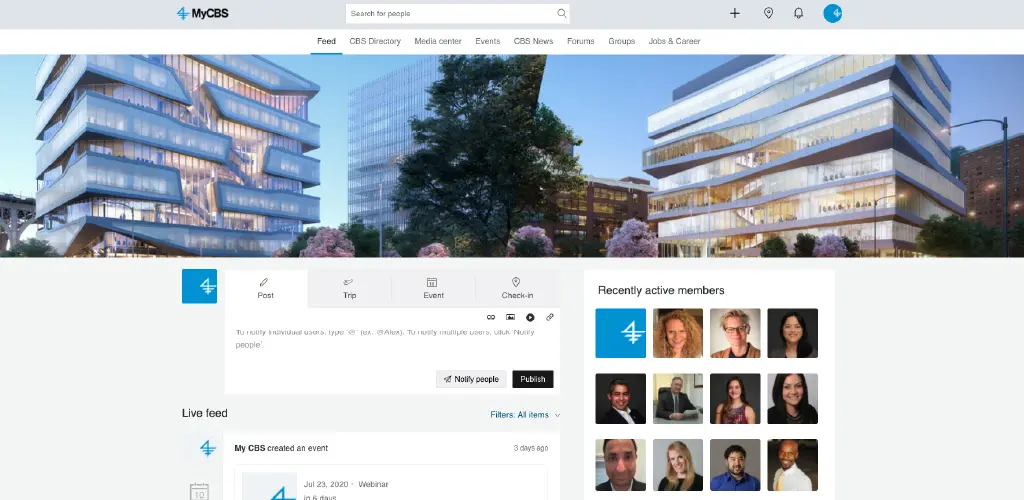The width and height of the screenshot is (1024, 500).
Task: Open the curly red-haired woman member photo
Action: pyautogui.click(x=678, y=333)
